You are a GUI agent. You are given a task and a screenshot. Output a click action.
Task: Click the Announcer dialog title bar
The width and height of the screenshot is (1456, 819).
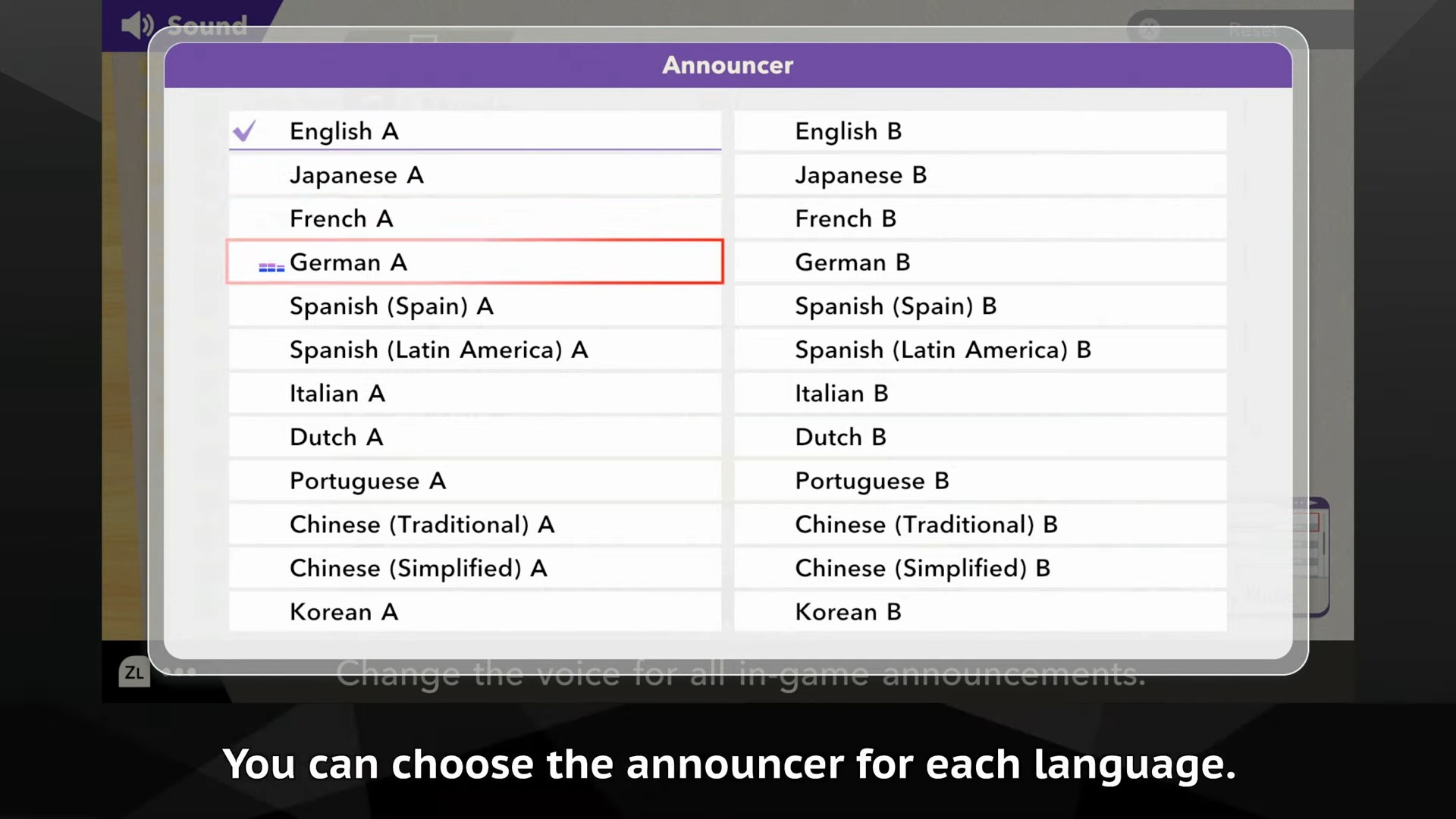[x=728, y=65]
